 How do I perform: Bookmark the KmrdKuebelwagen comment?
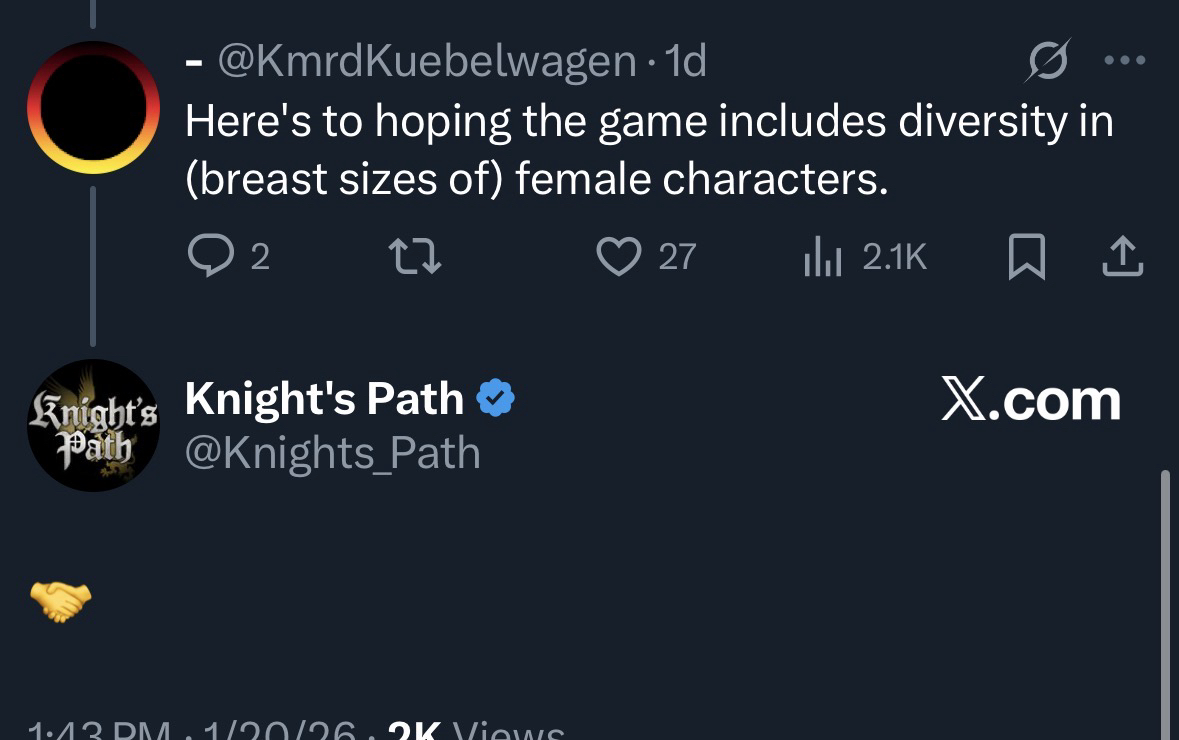(x=1027, y=258)
